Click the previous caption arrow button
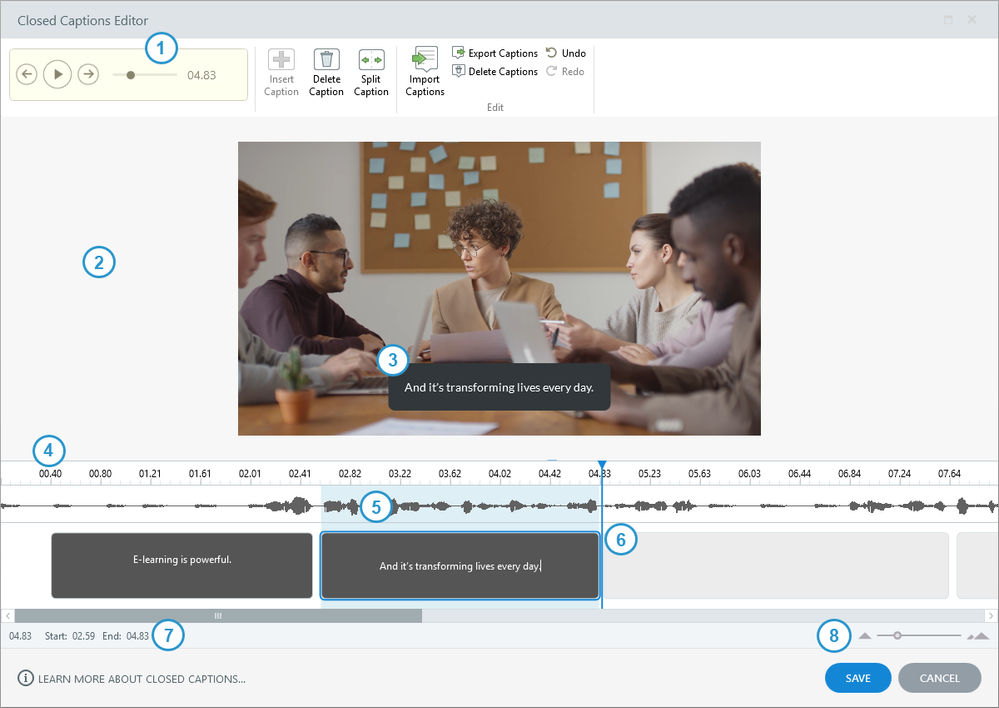 coord(27,74)
